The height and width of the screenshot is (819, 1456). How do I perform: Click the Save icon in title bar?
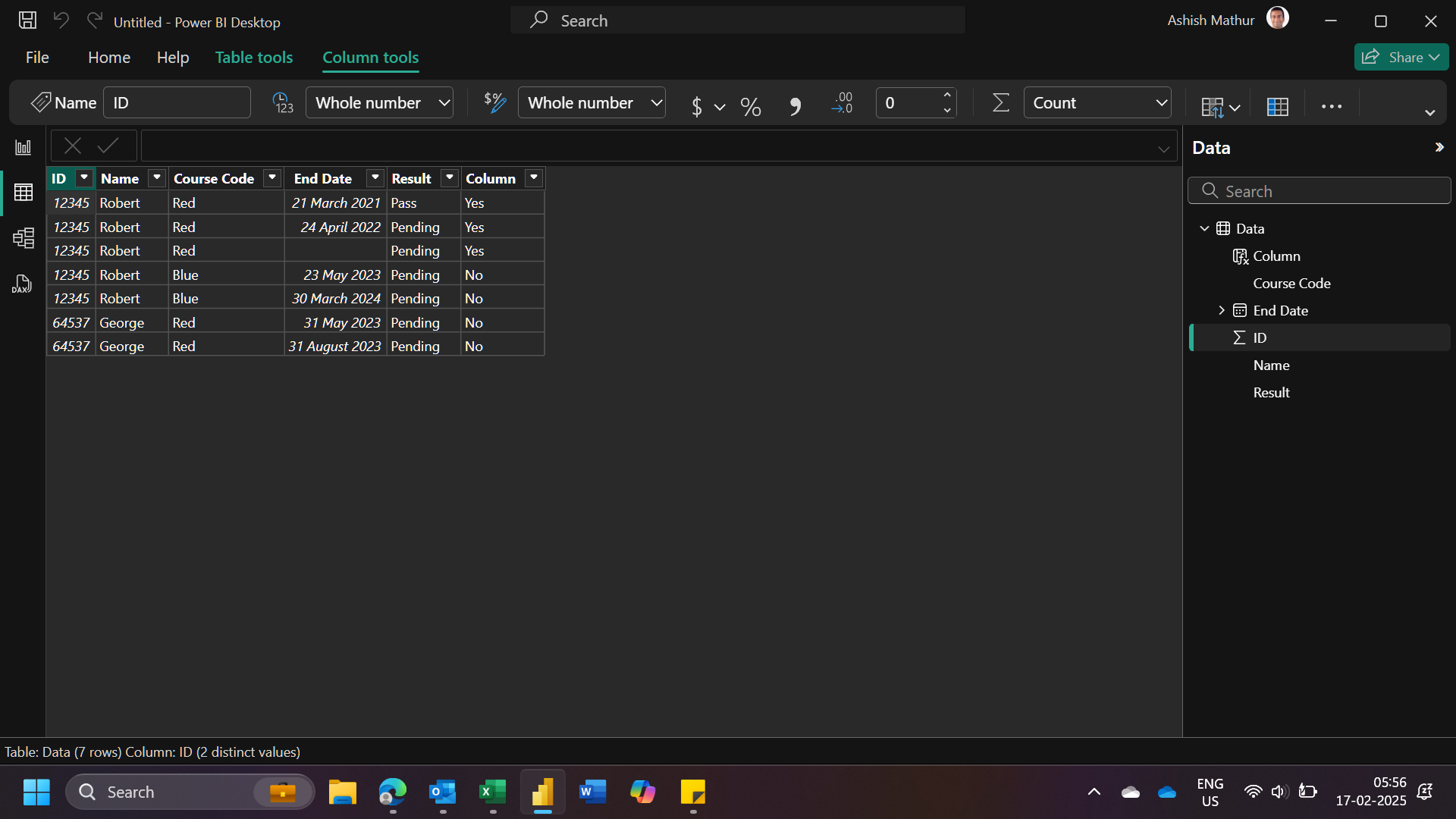pyautogui.click(x=27, y=20)
